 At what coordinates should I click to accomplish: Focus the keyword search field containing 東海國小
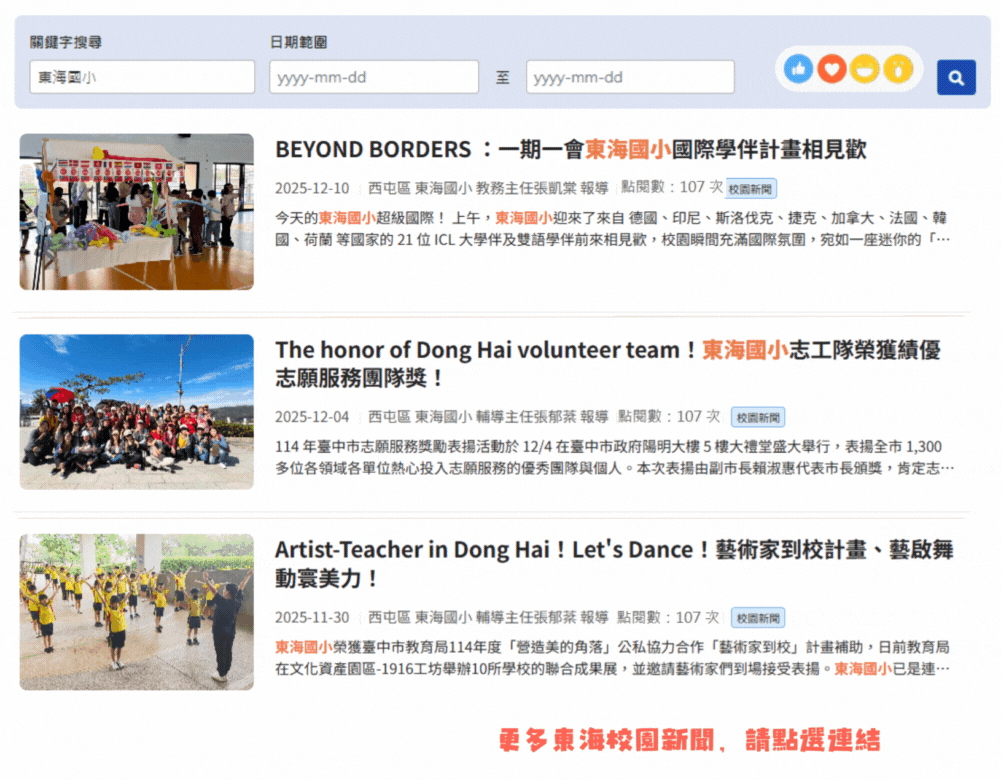pos(142,77)
